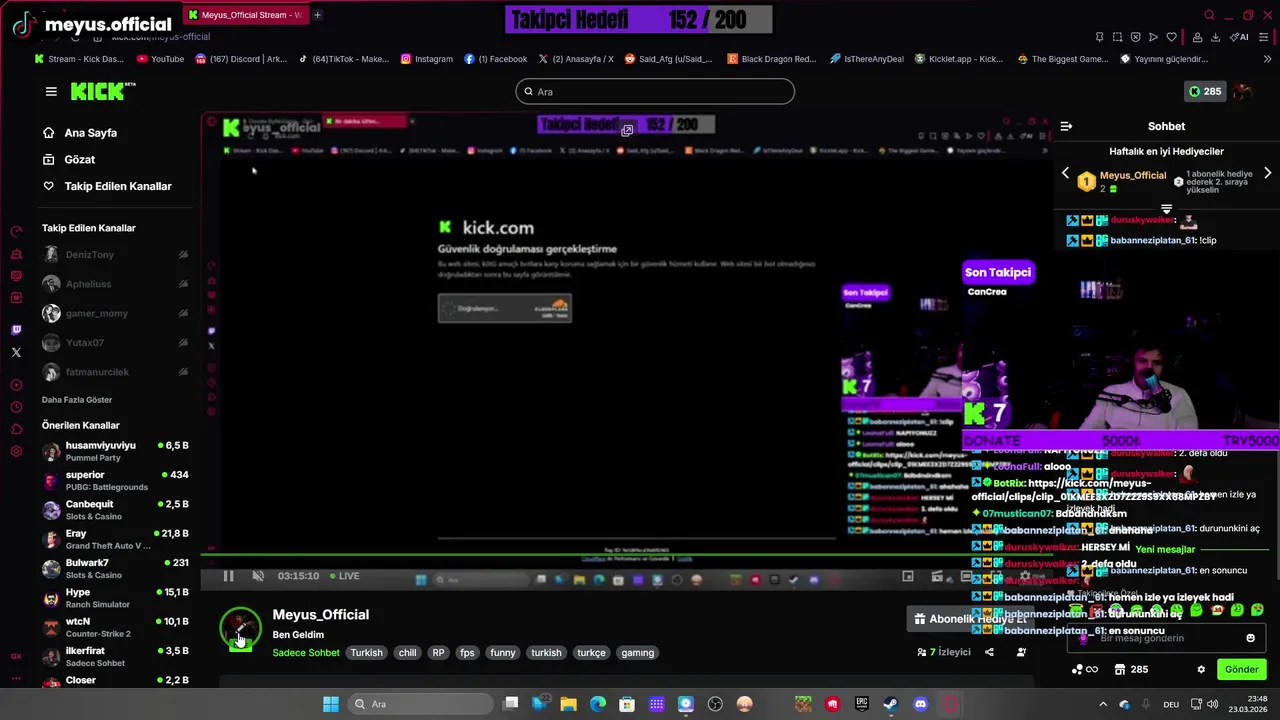The width and height of the screenshot is (1280, 720).
Task: Open the profile avatar at top right
Action: [x=1243, y=91]
